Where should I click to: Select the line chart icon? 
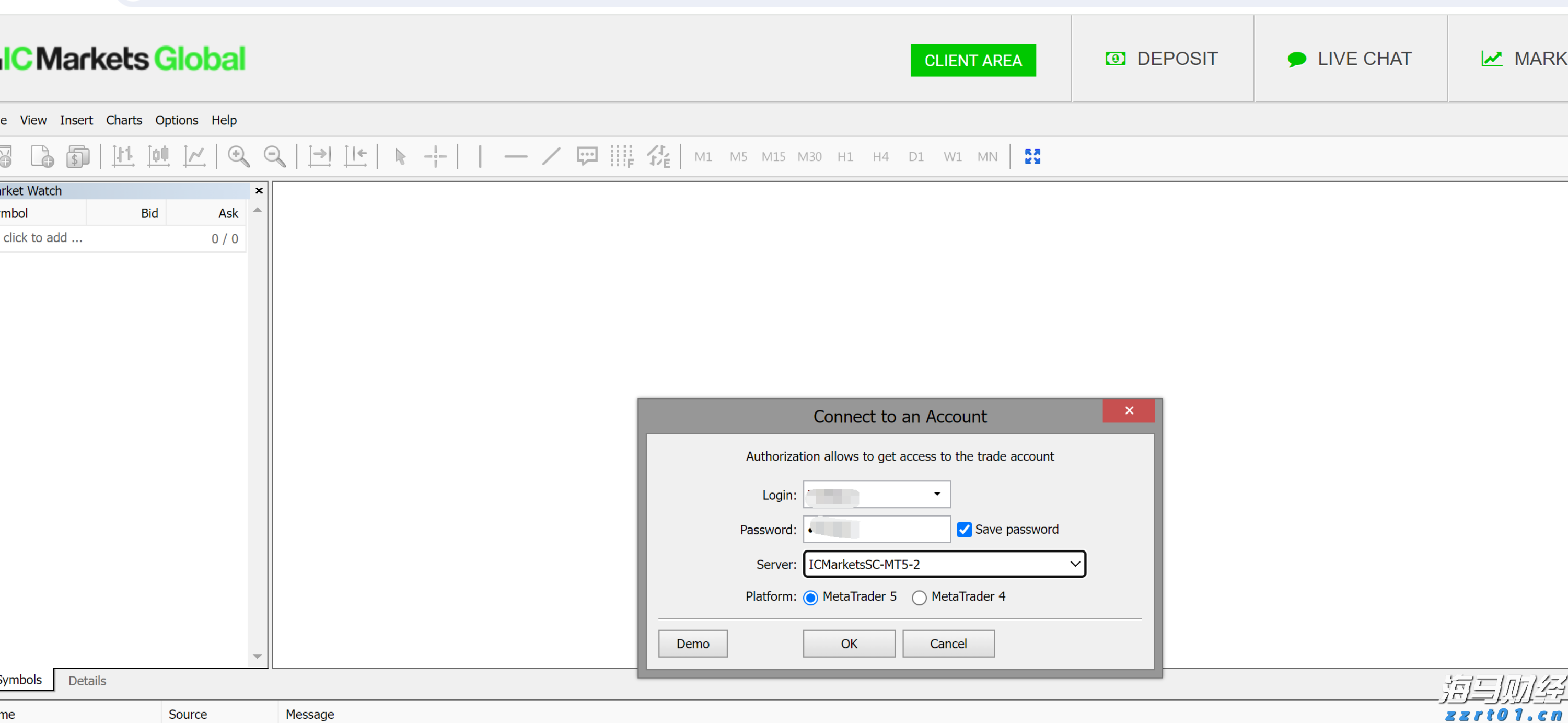pyautogui.click(x=195, y=156)
